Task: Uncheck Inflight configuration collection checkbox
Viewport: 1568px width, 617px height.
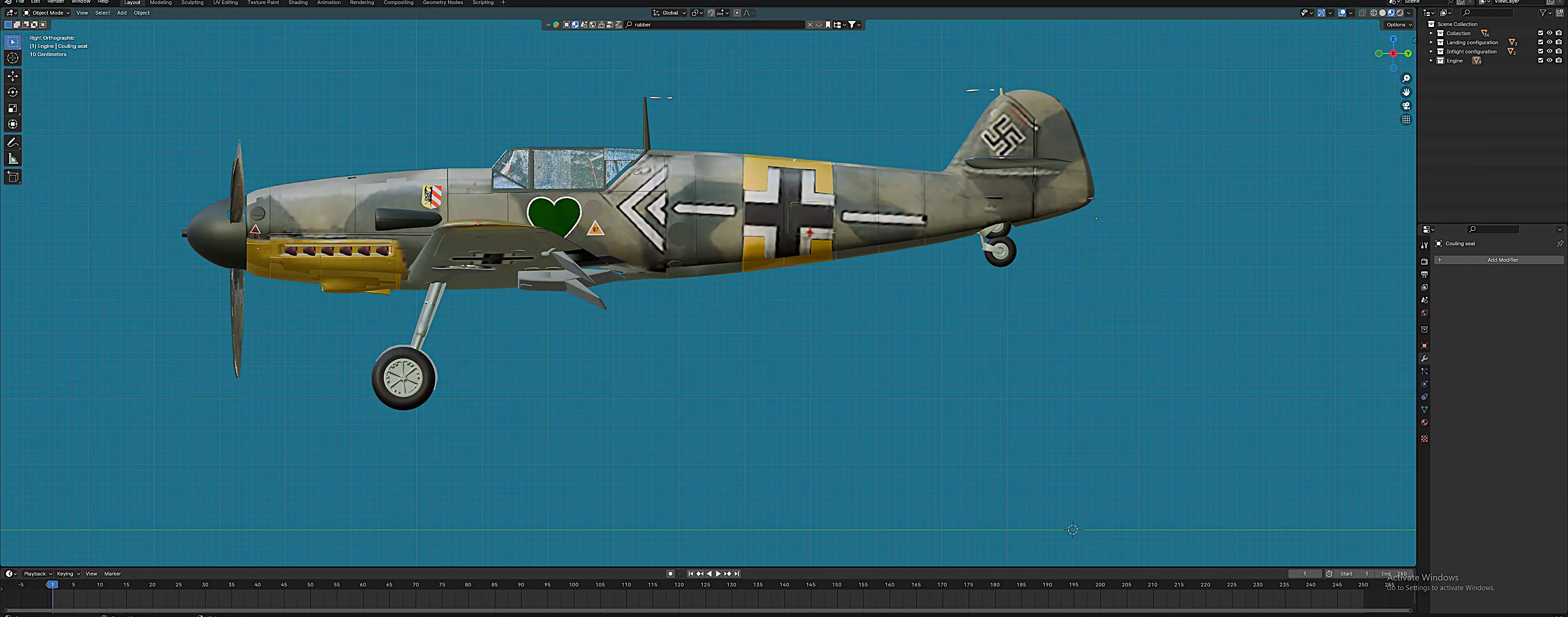Action: [1541, 51]
